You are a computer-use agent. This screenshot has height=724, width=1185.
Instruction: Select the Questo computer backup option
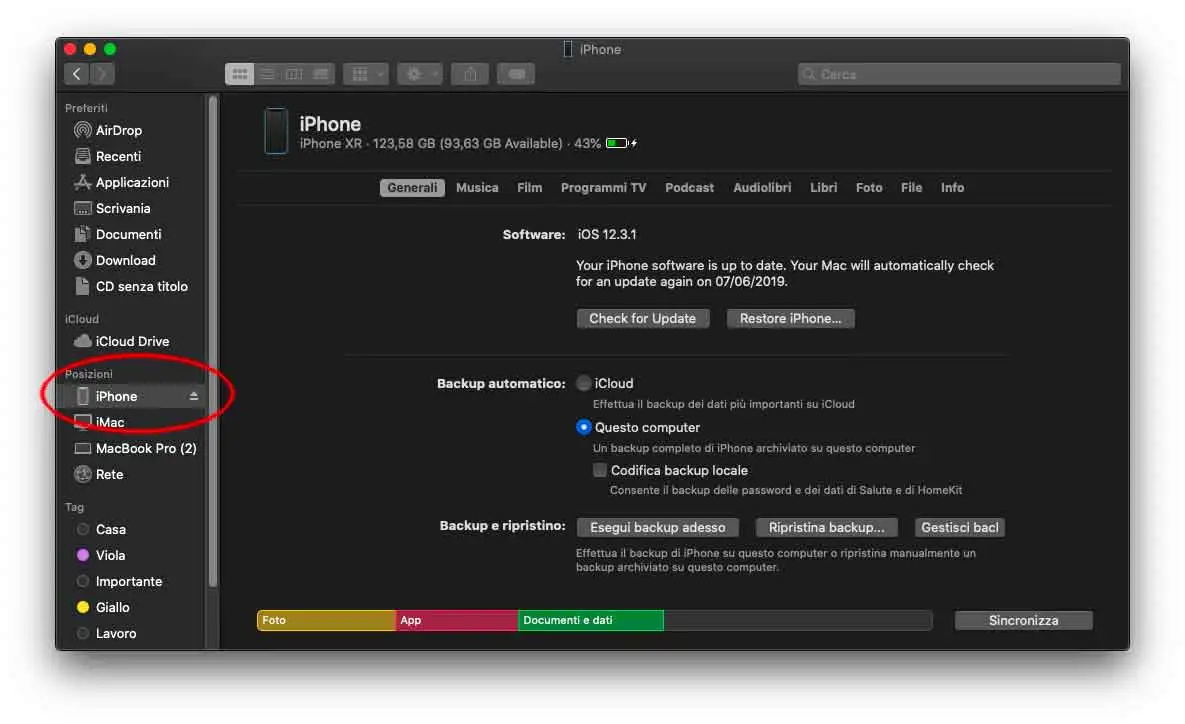click(x=583, y=427)
